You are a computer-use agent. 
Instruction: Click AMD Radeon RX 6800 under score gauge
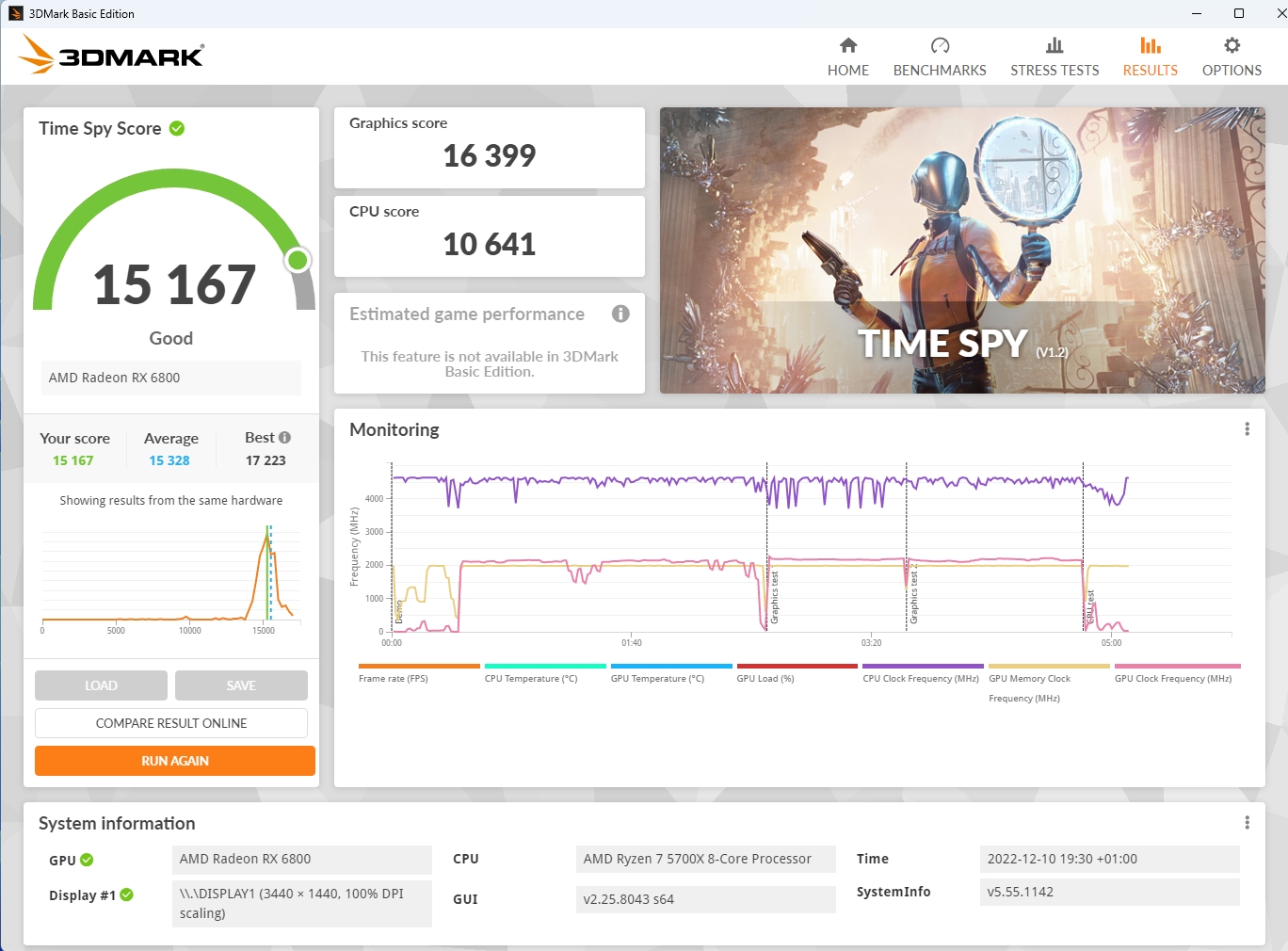pyautogui.click(x=171, y=378)
